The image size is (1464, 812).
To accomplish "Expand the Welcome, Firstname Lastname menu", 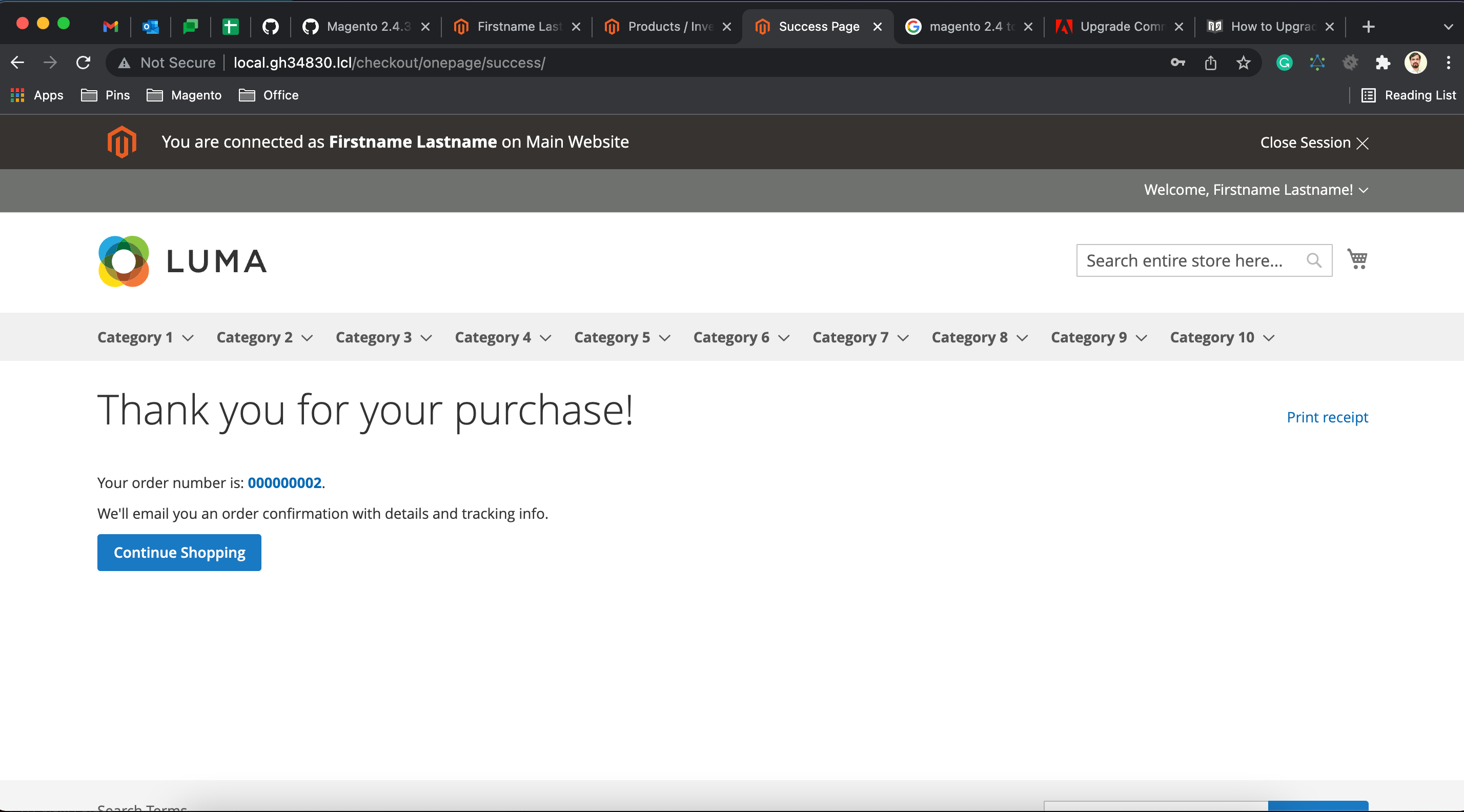I will point(1255,190).
